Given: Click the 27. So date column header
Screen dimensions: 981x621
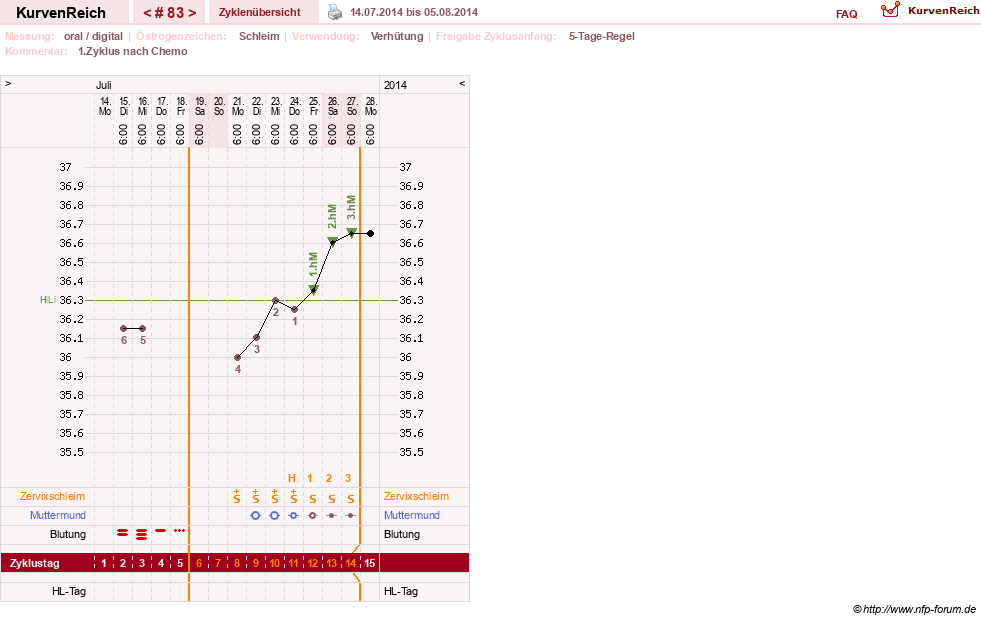Looking at the screenshot, I should [352, 106].
